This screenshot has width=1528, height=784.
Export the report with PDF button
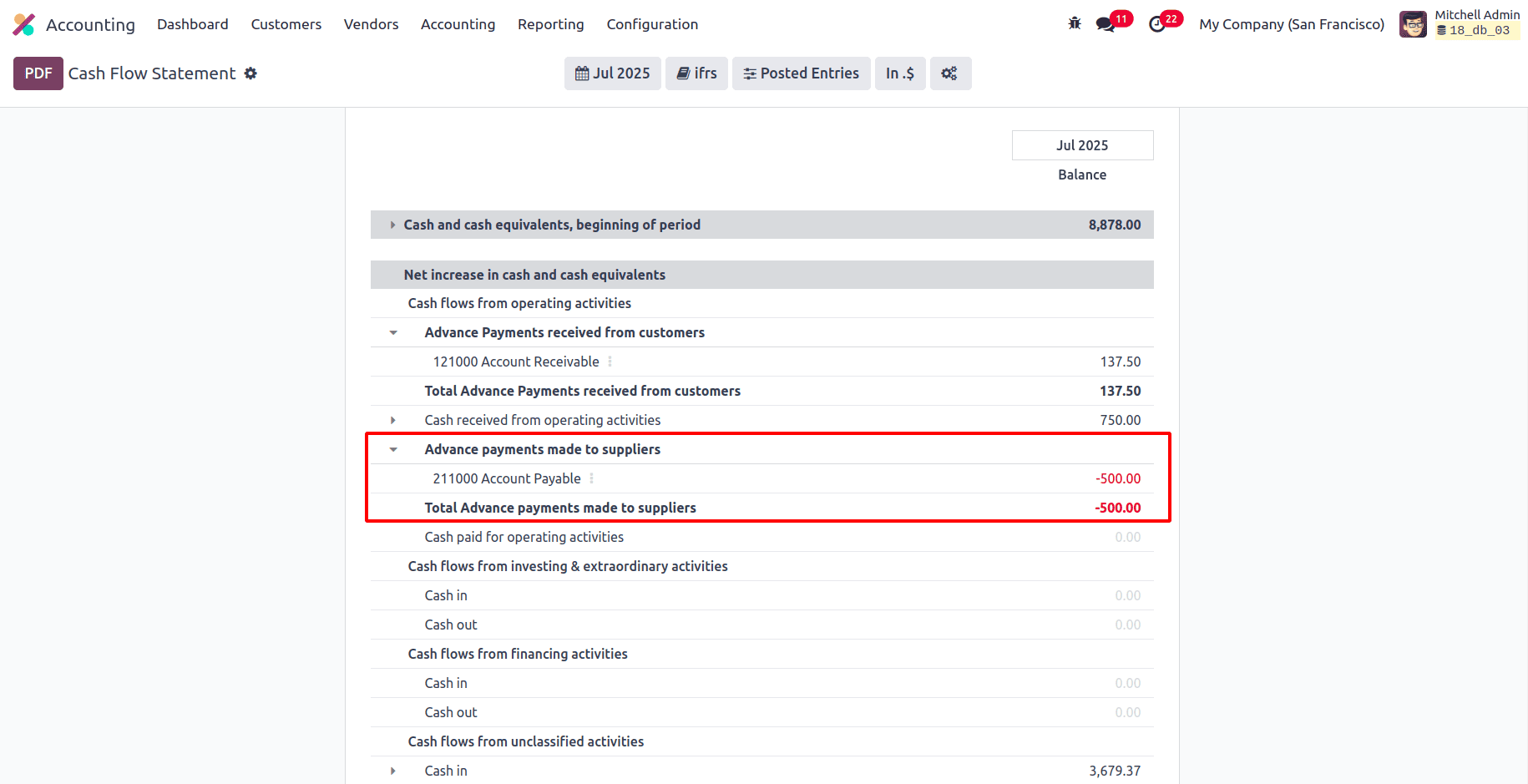click(38, 73)
